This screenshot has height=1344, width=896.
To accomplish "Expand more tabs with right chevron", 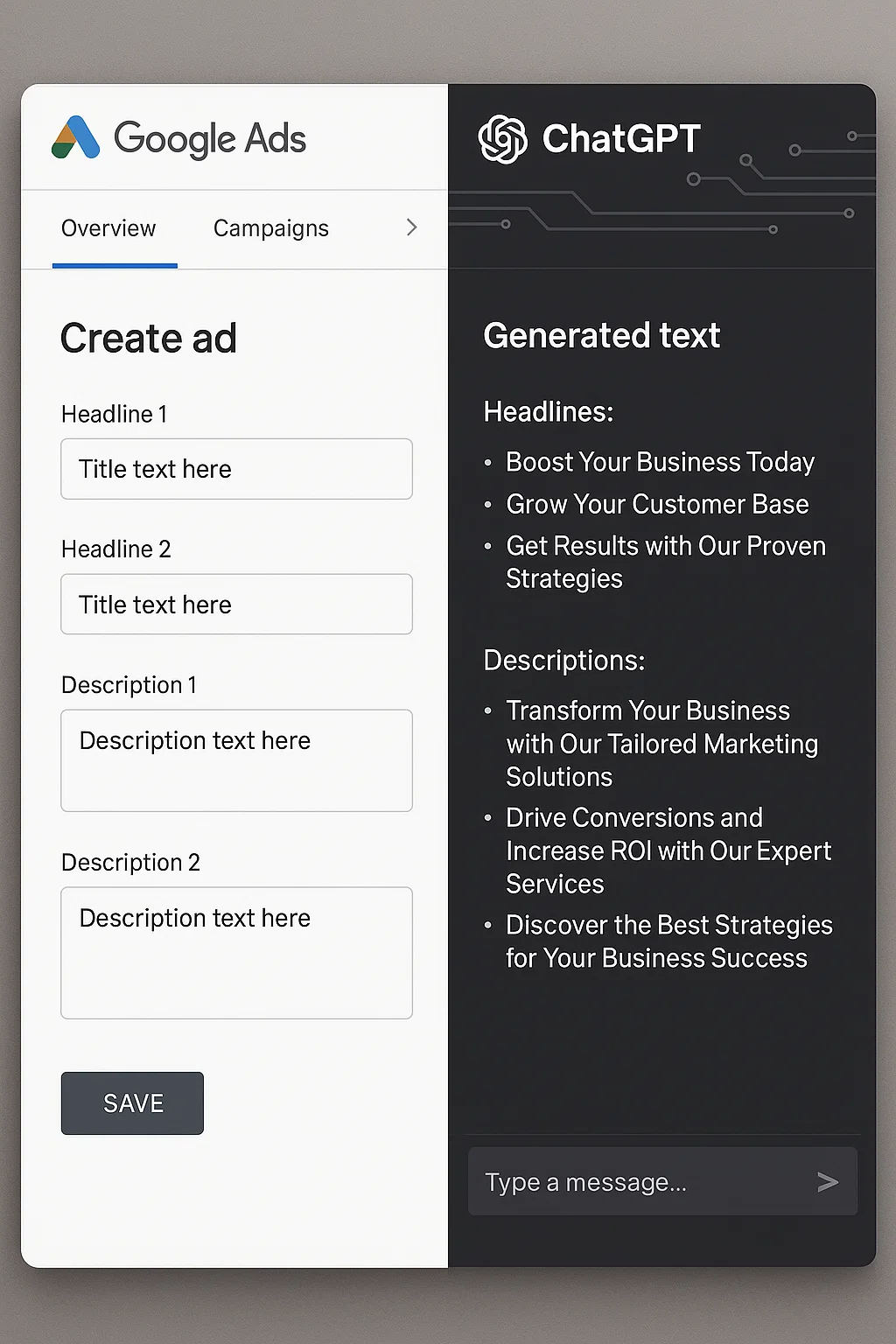I will pos(411,227).
